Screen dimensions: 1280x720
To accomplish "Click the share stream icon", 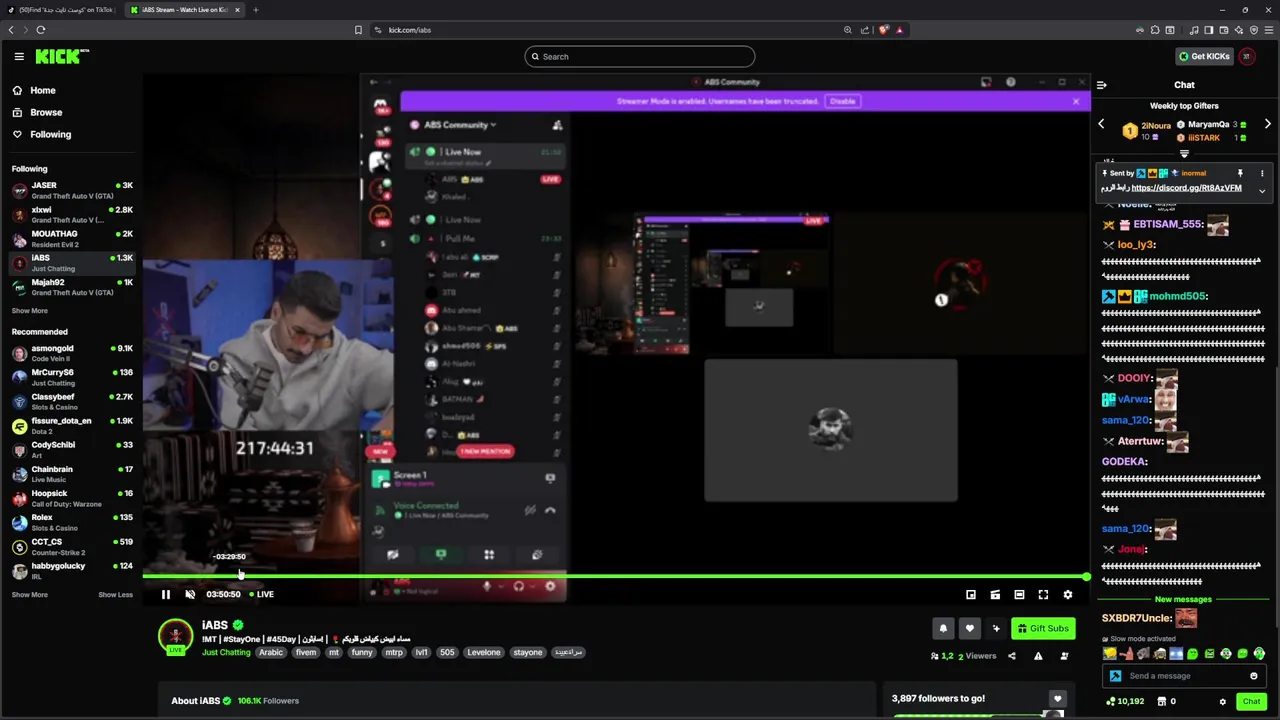I will point(1011,656).
